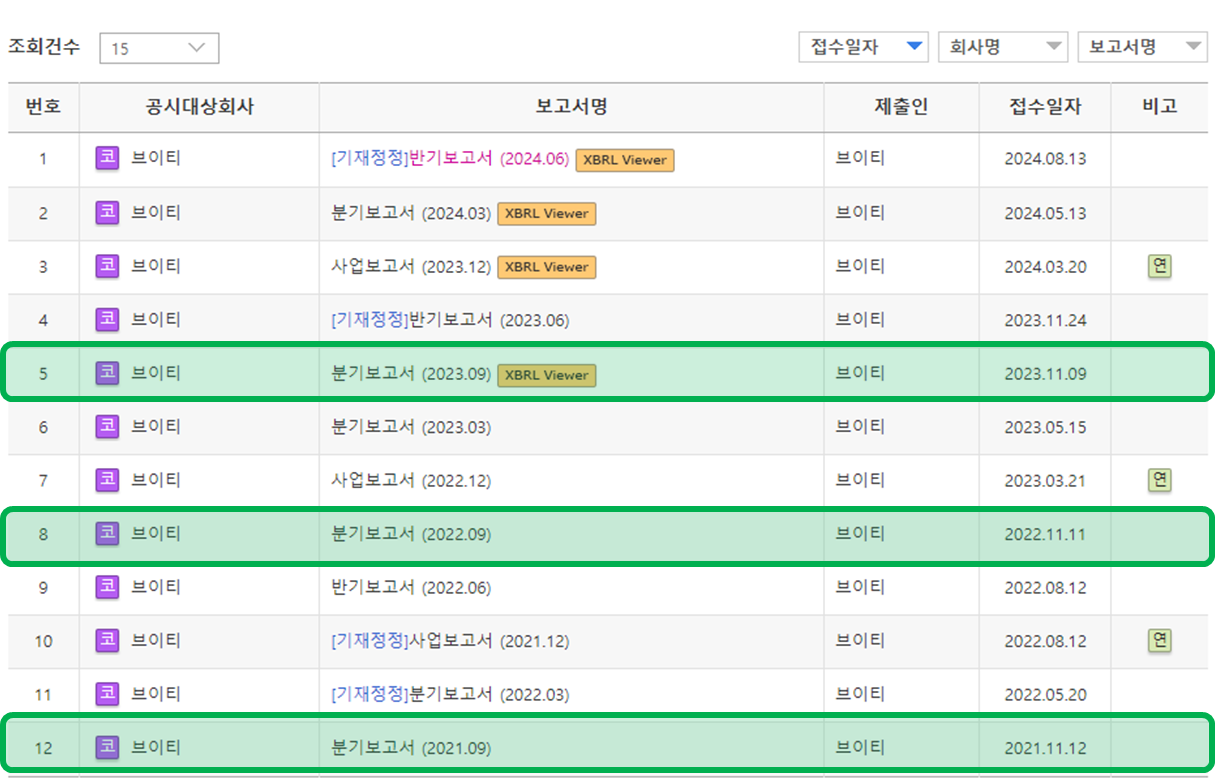
Task: Open 반기보고서 (2022.06) report link
Action: tap(411, 587)
